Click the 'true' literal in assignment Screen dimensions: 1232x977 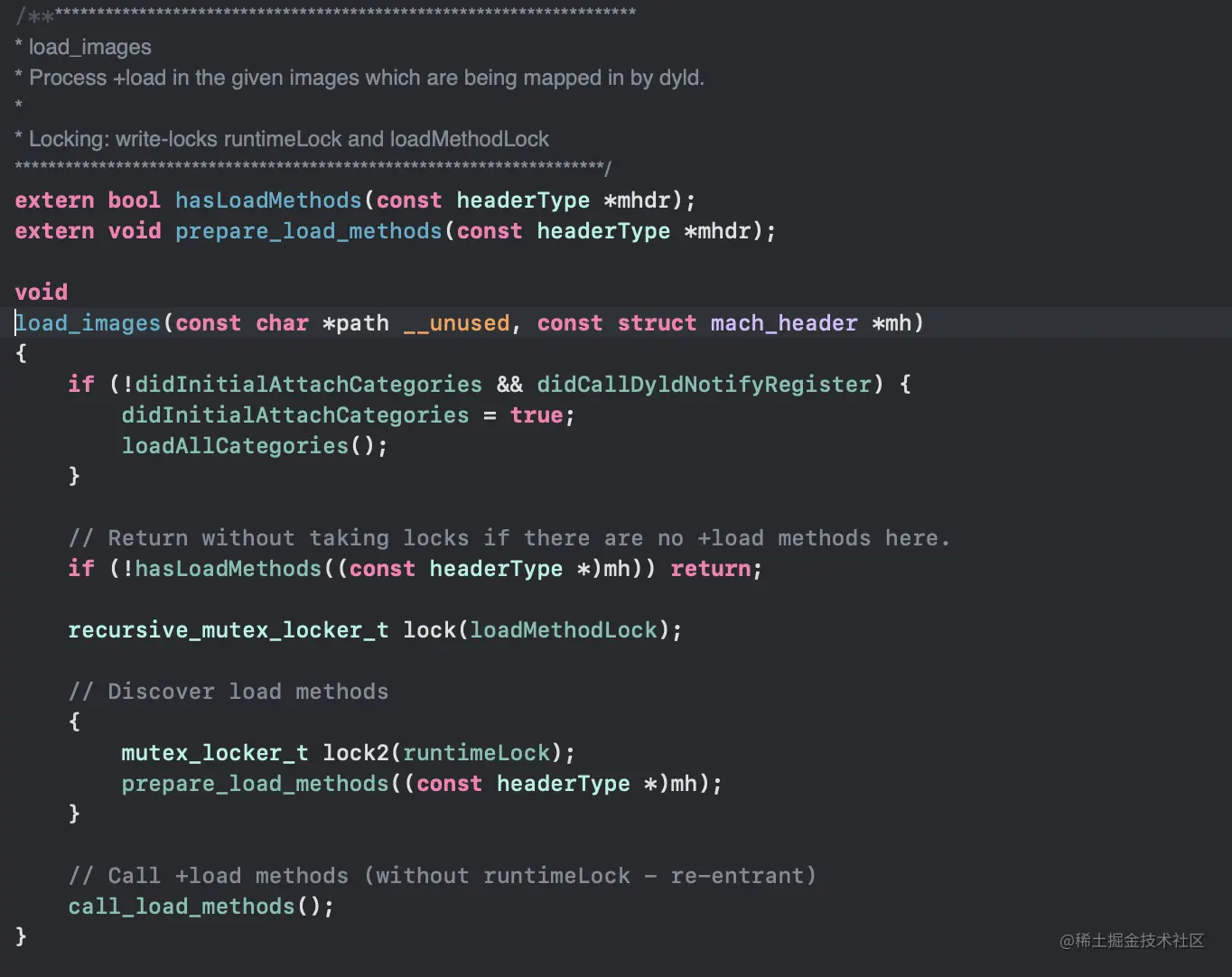coord(537,415)
